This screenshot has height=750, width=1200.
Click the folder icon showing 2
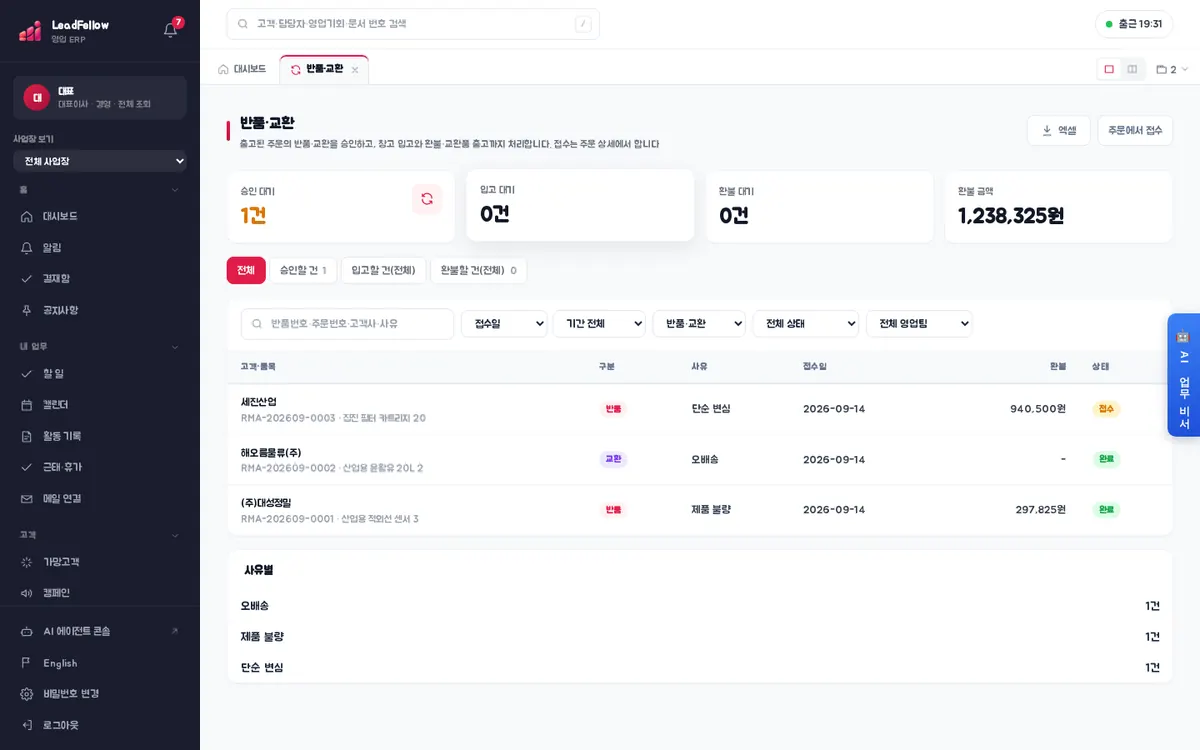(x=1162, y=69)
